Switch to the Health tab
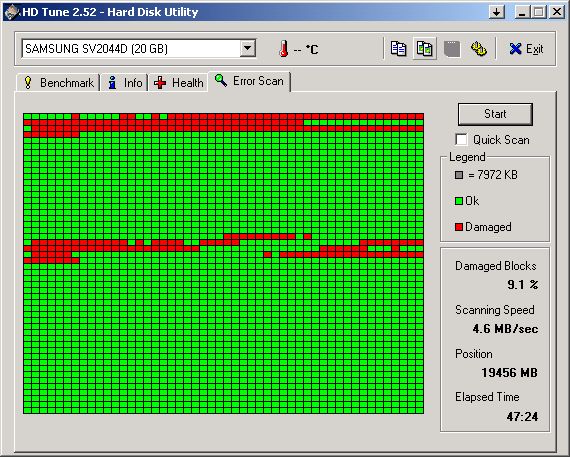The height and width of the screenshot is (457, 570). [178, 83]
